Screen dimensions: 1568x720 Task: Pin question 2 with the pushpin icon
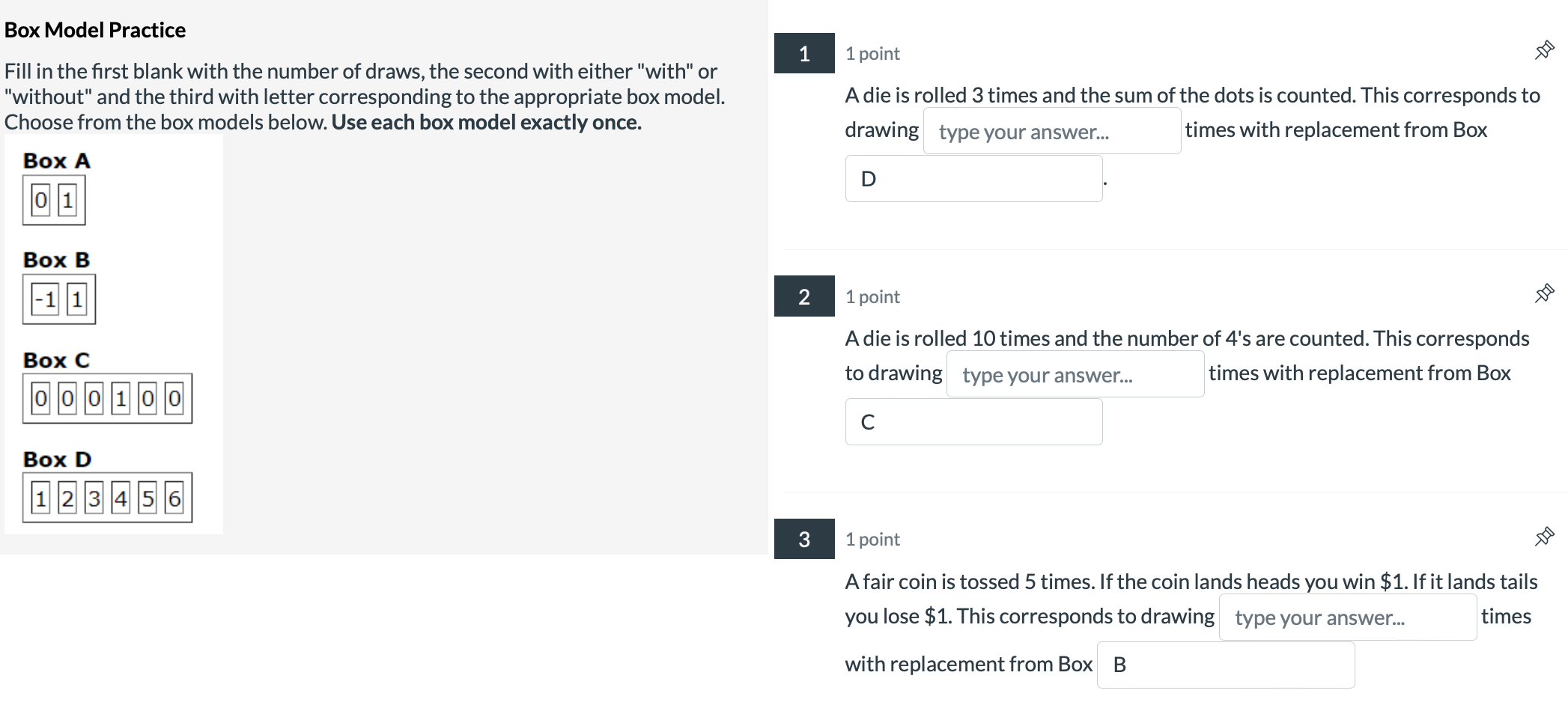click(1544, 293)
